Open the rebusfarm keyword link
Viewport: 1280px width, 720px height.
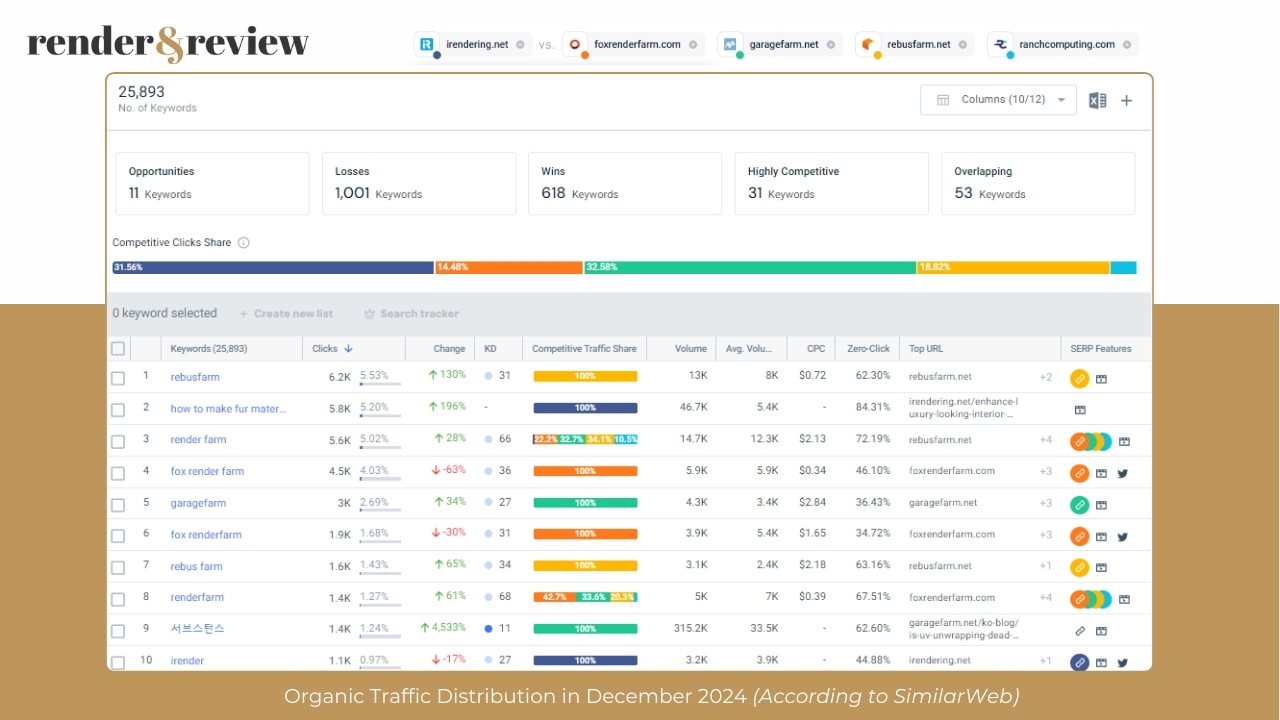point(195,377)
